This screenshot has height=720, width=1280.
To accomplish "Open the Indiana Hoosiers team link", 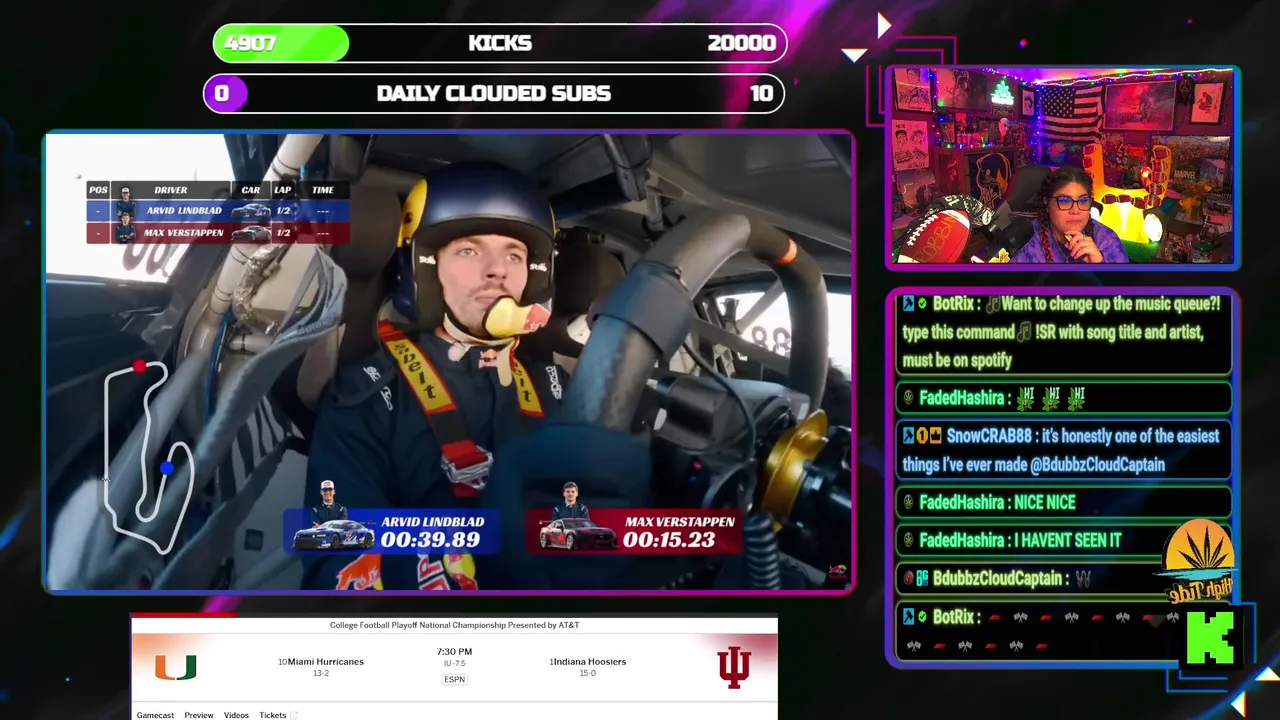I will [x=590, y=661].
